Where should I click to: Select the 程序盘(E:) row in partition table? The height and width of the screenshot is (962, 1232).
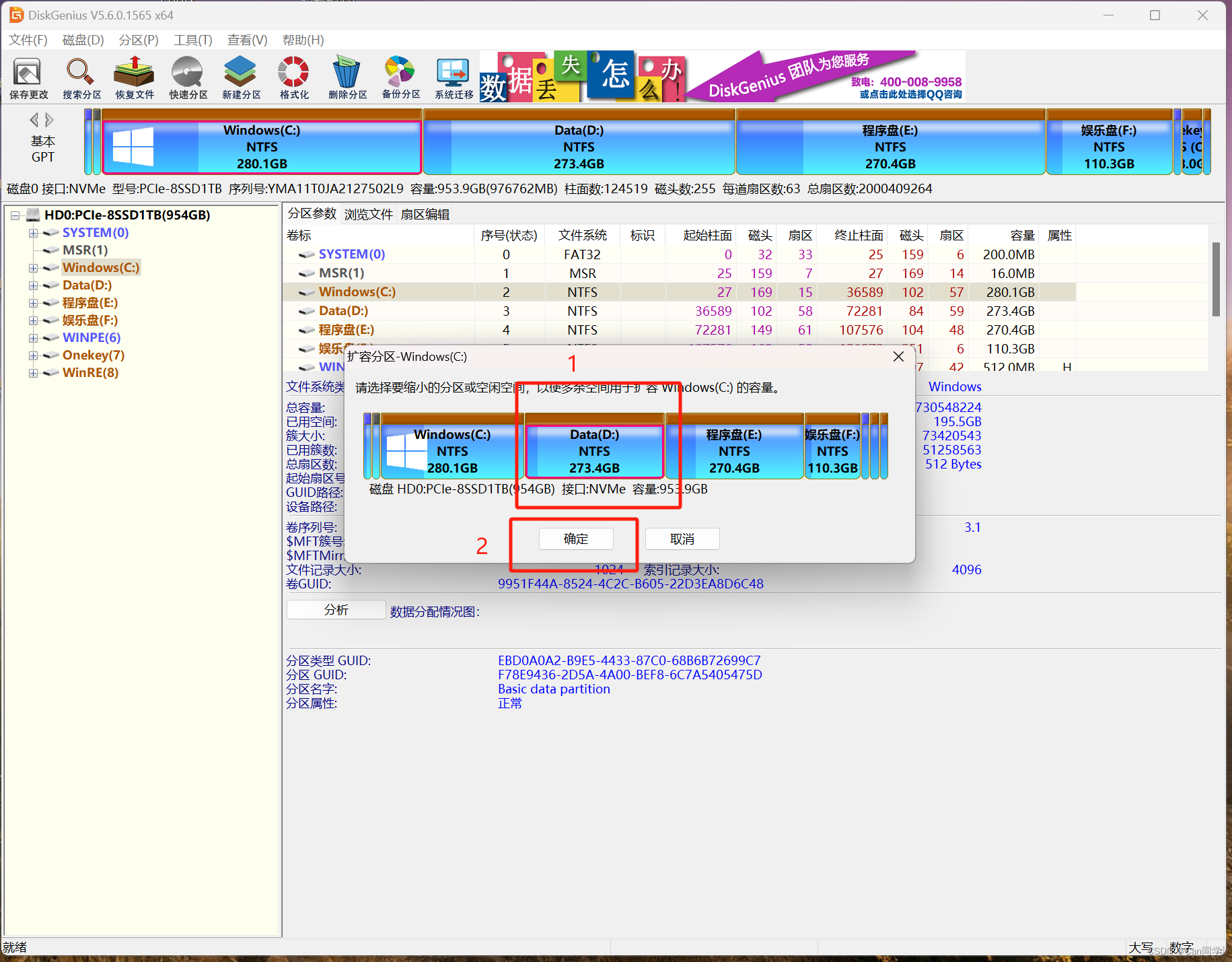(679, 330)
